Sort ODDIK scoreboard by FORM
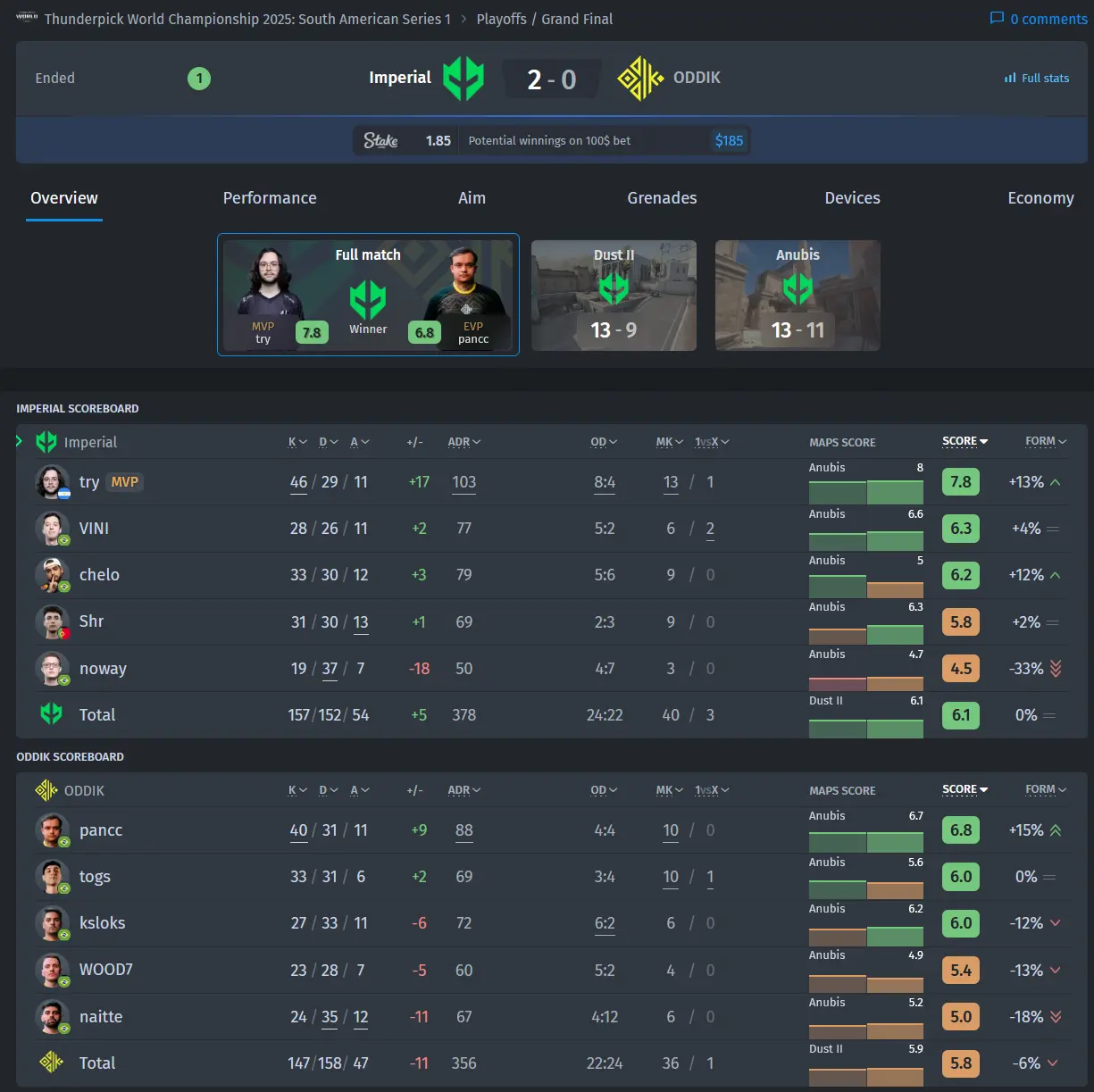 (1046, 789)
